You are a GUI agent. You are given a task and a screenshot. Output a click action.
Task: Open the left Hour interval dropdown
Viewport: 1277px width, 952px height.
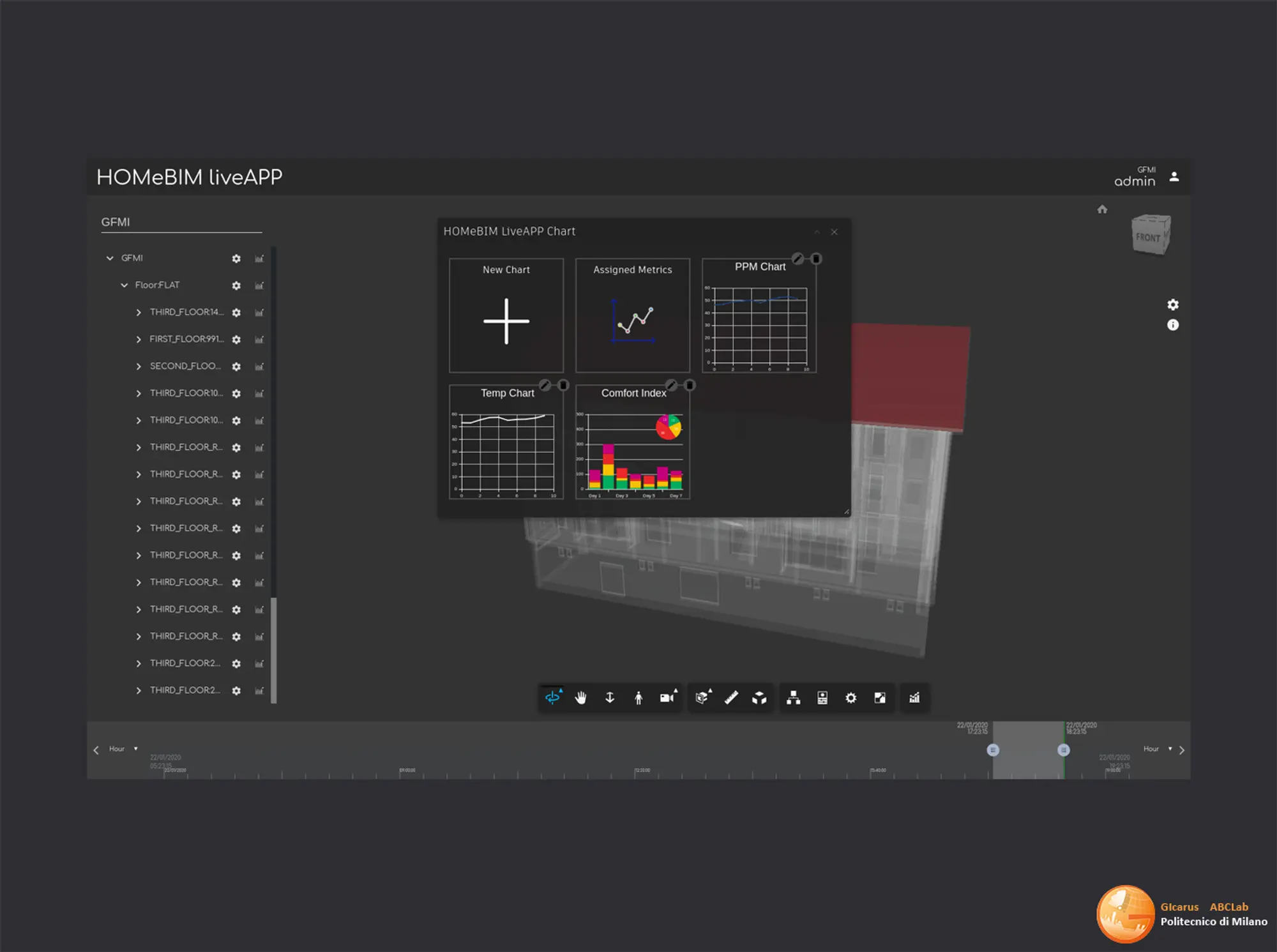point(123,749)
